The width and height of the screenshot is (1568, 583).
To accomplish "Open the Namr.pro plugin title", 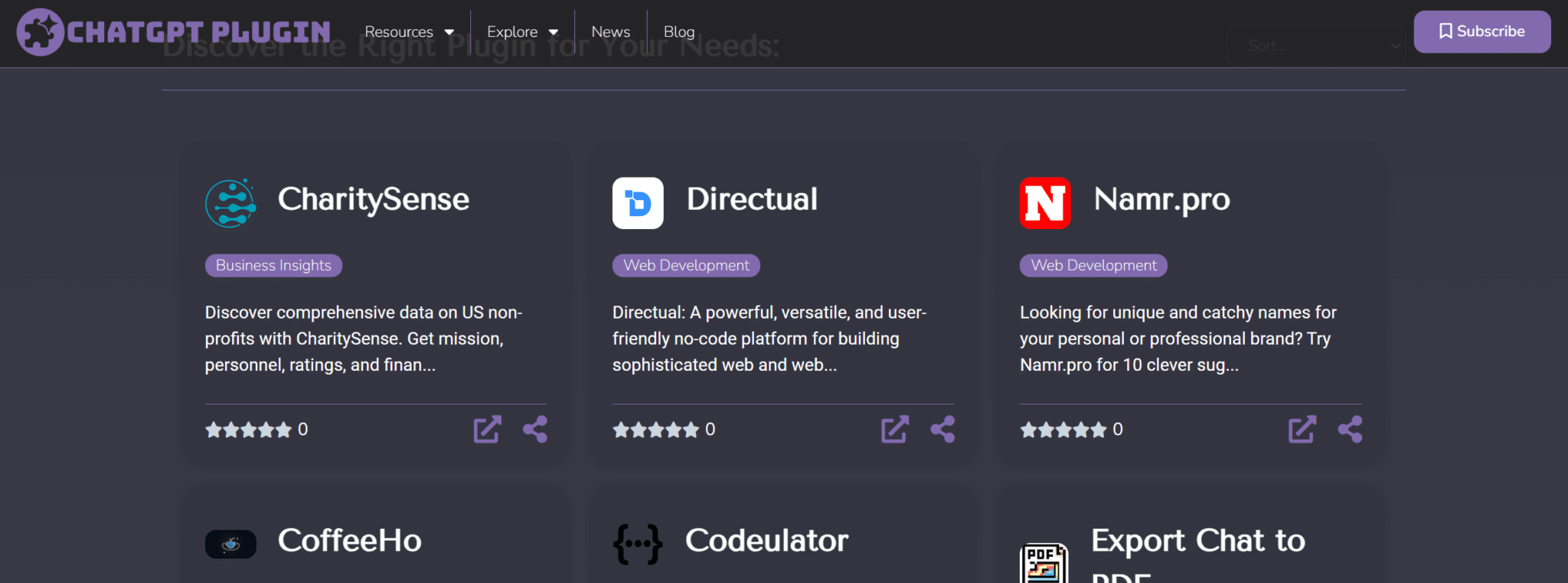I will coord(1161,199).
